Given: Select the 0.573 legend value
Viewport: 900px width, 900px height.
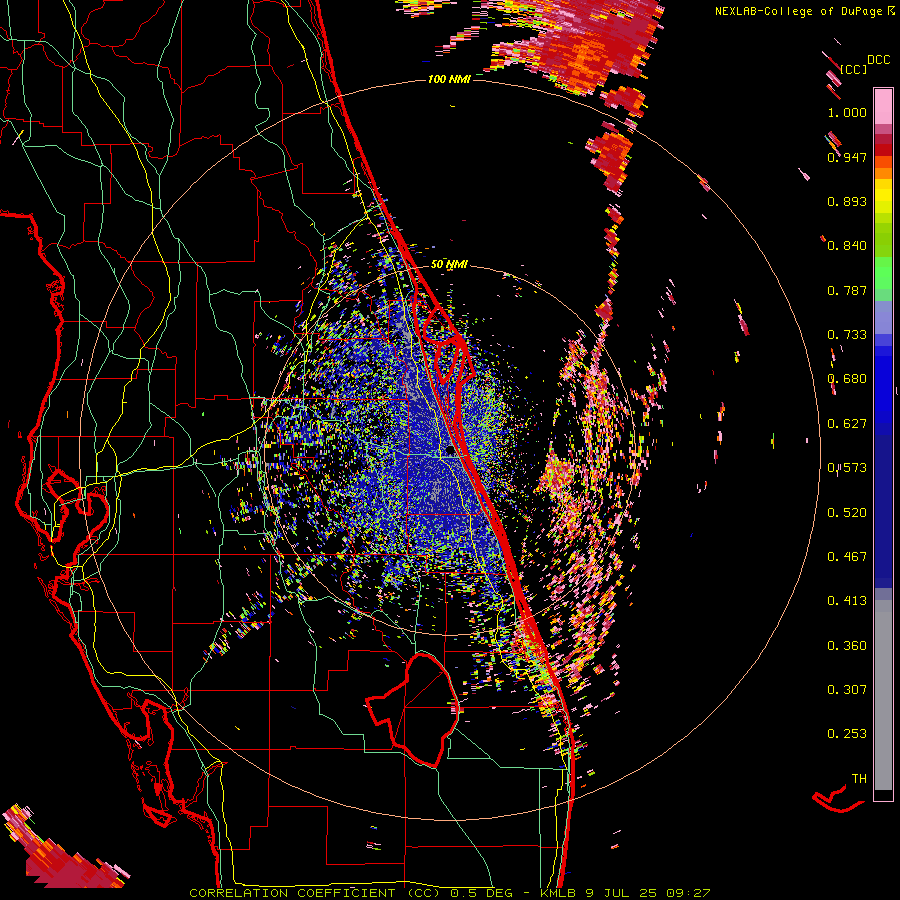Looking at the screenshot, I should pos(847,468).
